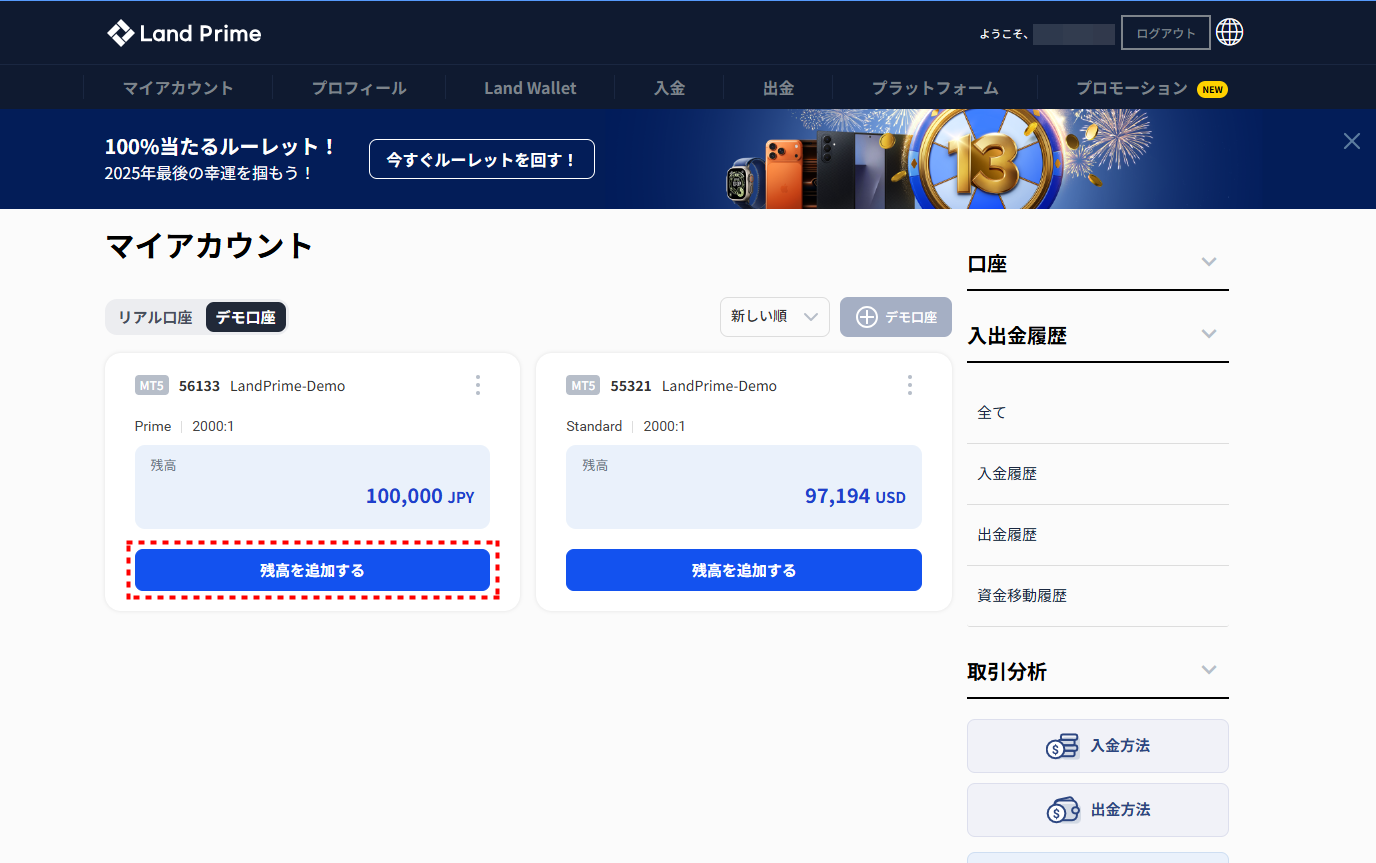This screenshot has height=863, width=1376.
Task: Click the 97,194 USD balance value
Action: (855, 496)
